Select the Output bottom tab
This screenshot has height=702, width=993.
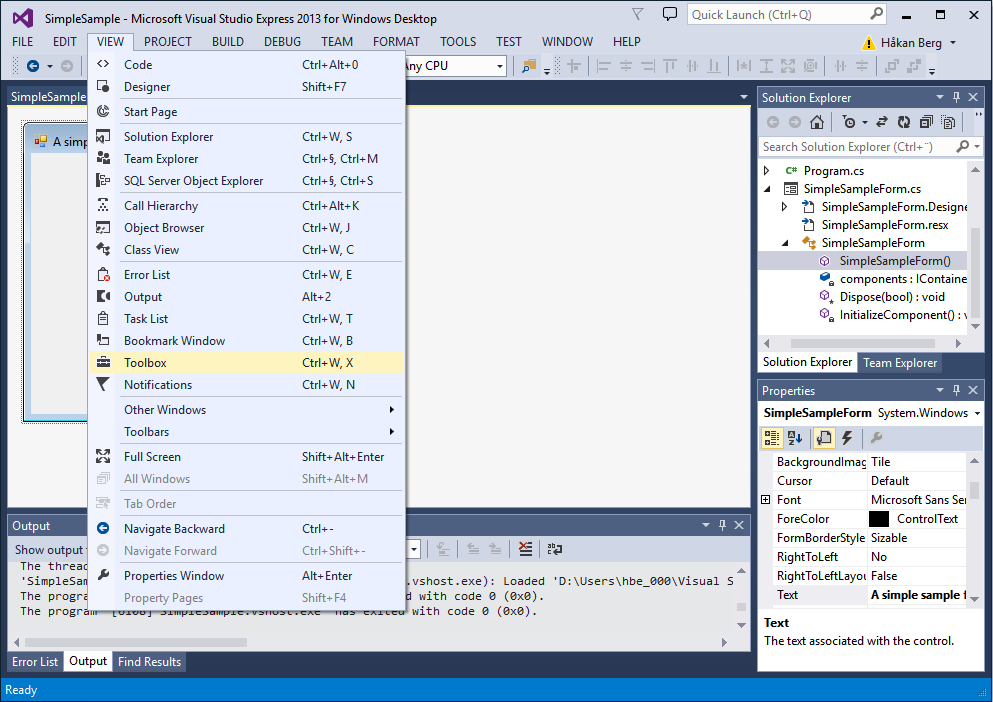coord(88,661)
